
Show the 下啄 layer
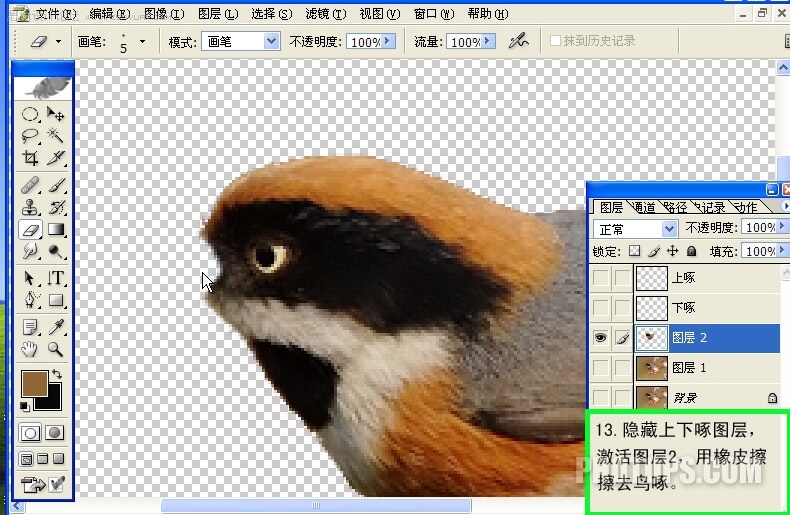point(600,307)
